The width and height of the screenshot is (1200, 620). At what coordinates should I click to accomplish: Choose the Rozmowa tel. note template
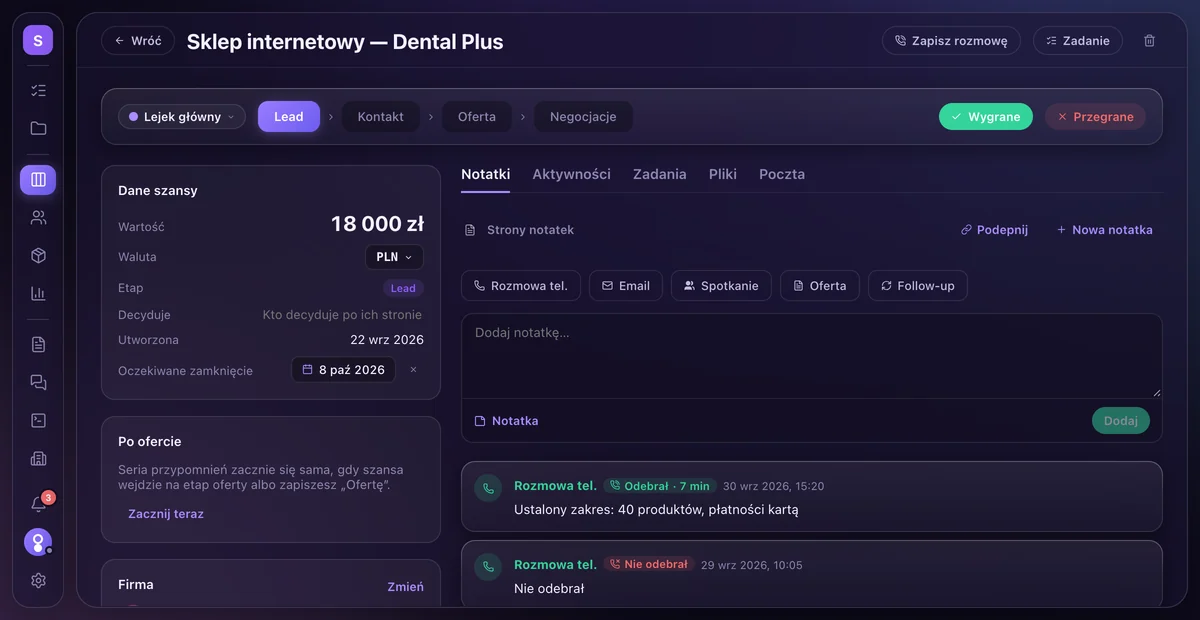521,286
